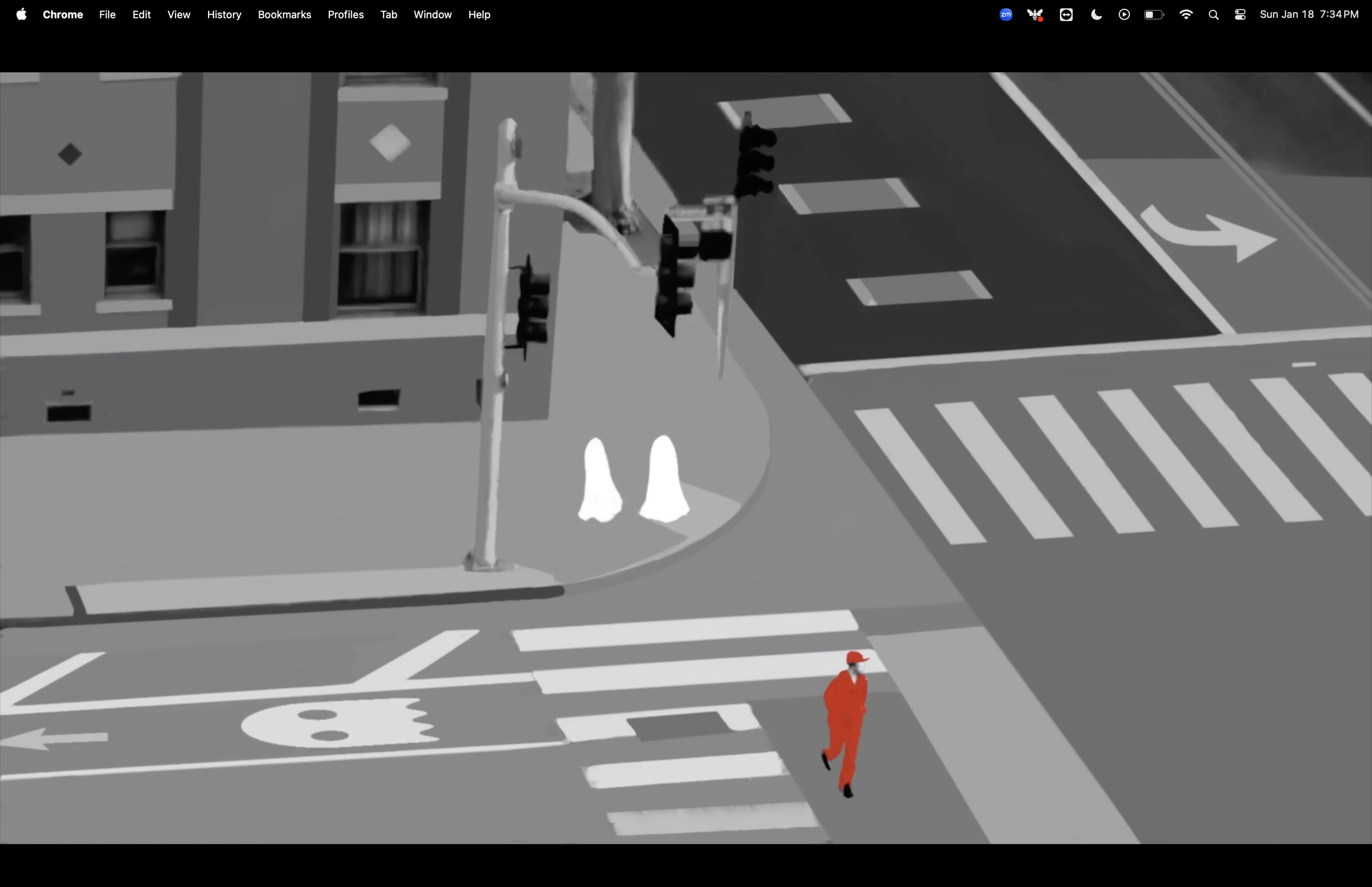Open the File menu
This screenshot has width=1372, height=887.
tap(107, 15)
